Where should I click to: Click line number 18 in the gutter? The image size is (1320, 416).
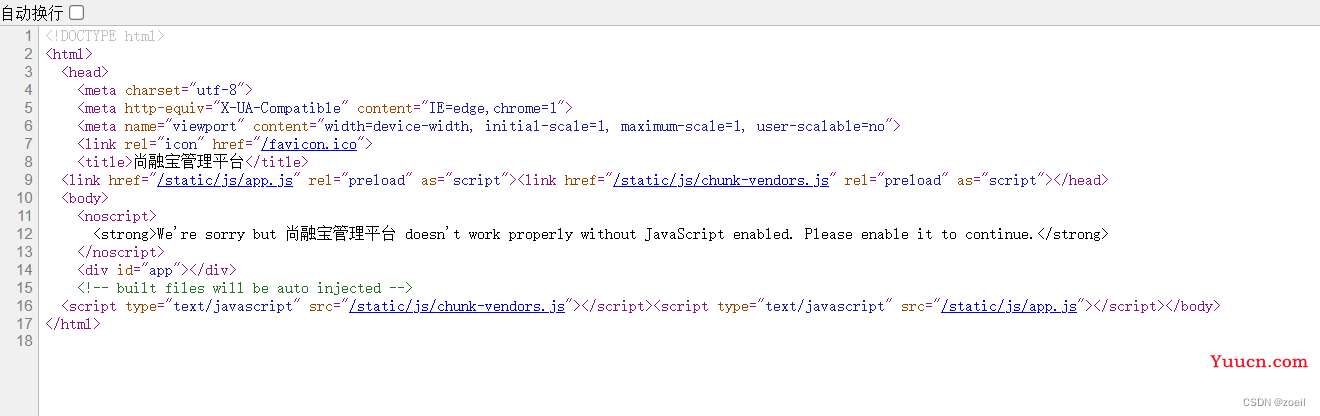coord(25,342)
